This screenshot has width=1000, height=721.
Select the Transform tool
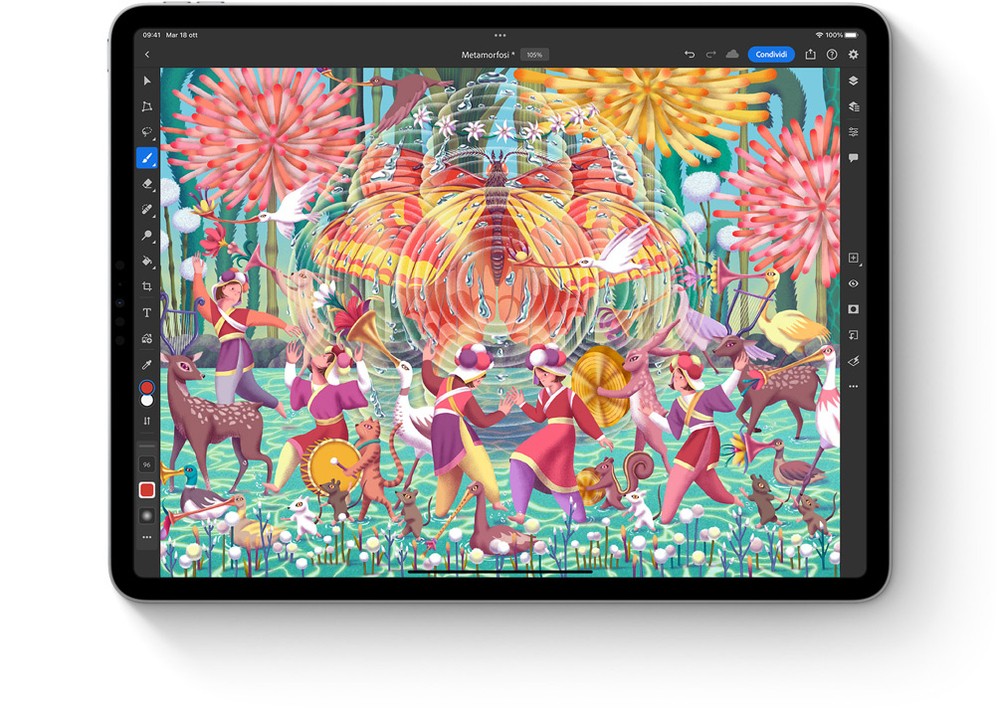(147, 107)
